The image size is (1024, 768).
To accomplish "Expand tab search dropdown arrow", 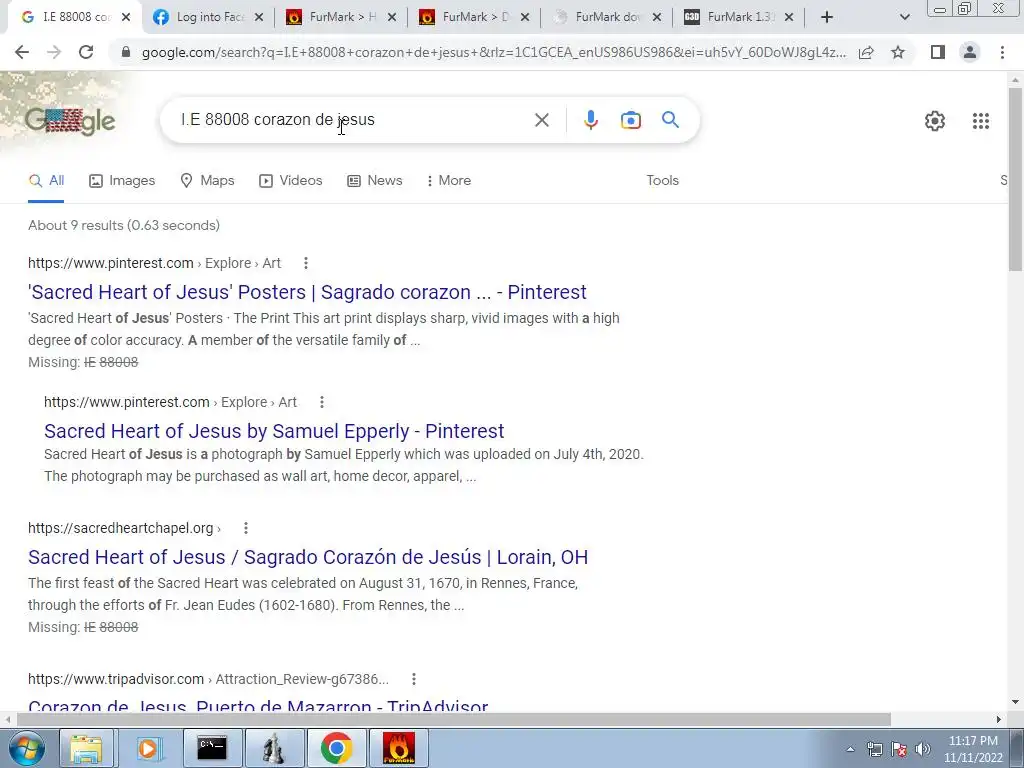I will click(x=904, y=18).
